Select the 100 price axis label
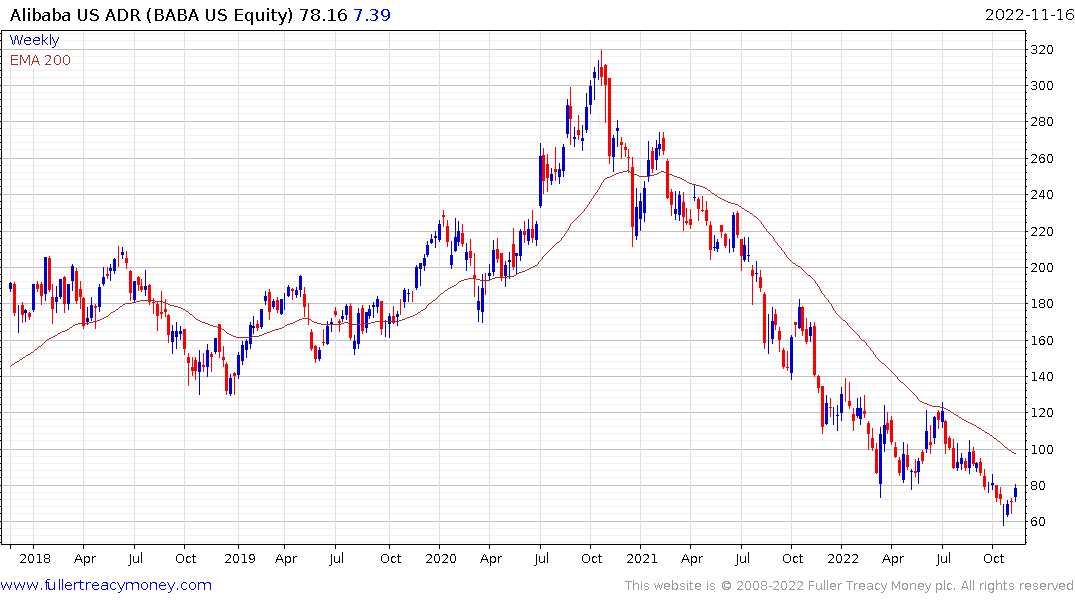Screen dimensions: 1075x600 tap(1041, 449)
